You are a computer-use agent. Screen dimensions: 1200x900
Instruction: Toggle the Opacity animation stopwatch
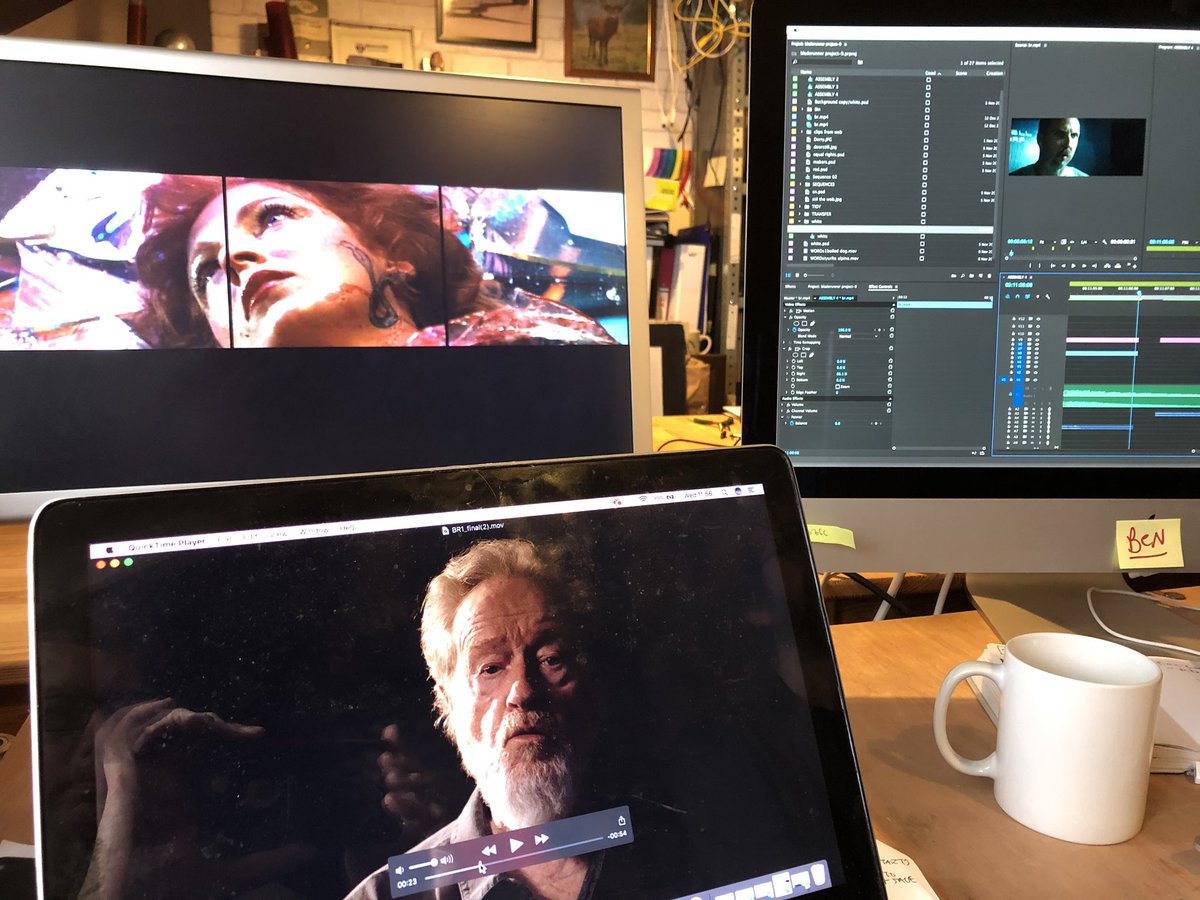point(794,330)
